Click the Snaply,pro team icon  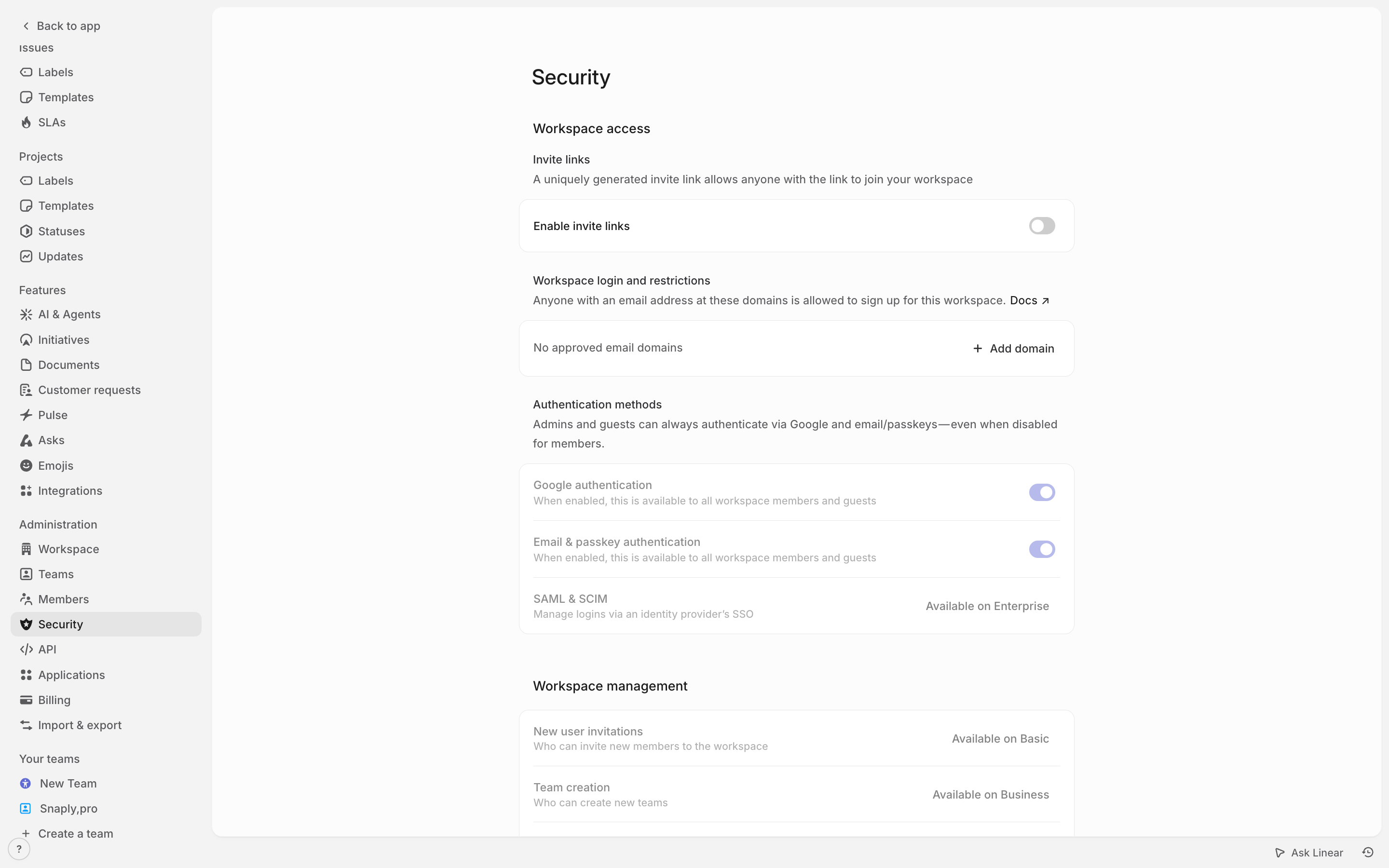coord(25,808)
